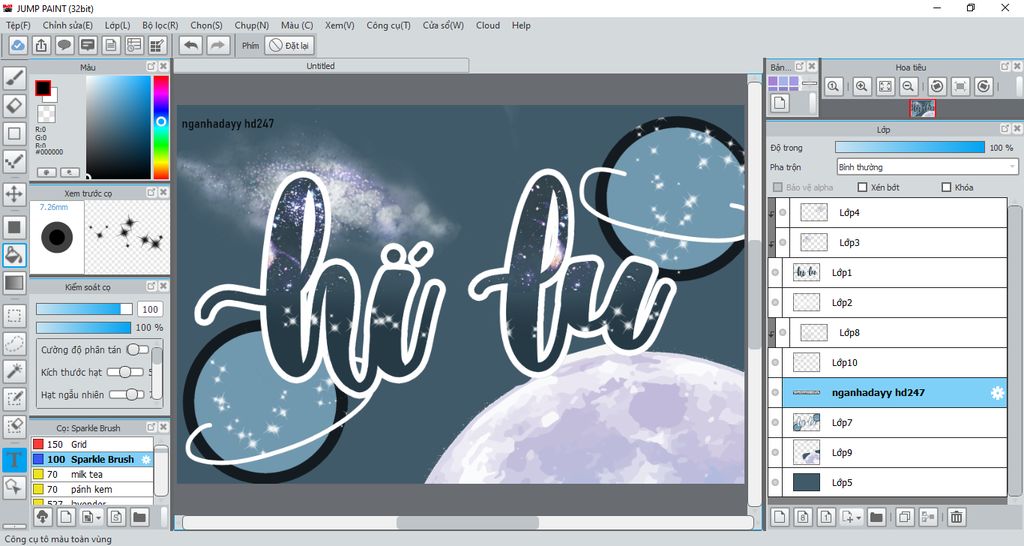
Task: Click the Redo arrow in toolbar
Action: click(218, 45)
